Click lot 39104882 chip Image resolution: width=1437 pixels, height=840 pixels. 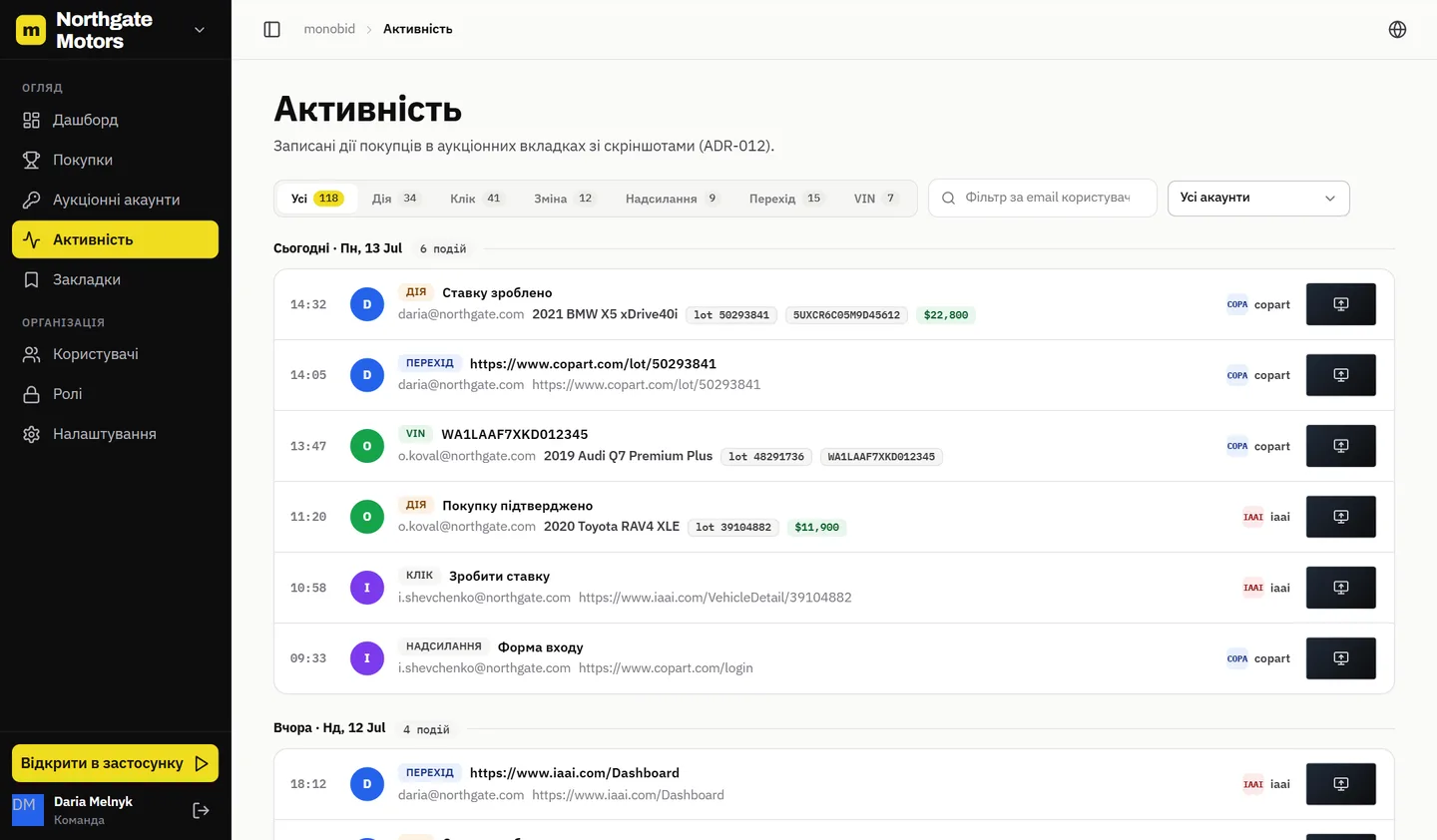pos(733,528)
